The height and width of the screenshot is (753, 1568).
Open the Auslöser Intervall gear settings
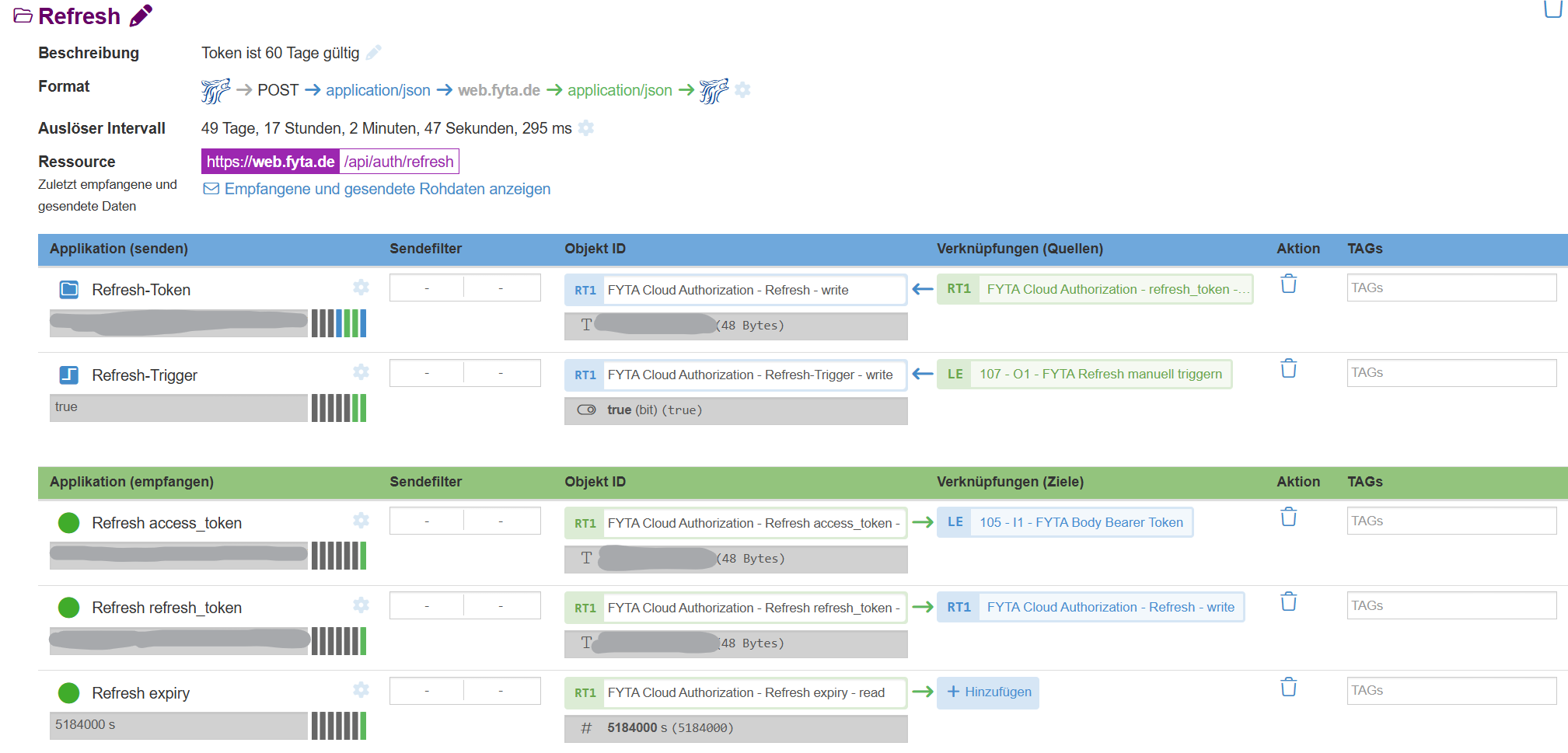(586, 128)
